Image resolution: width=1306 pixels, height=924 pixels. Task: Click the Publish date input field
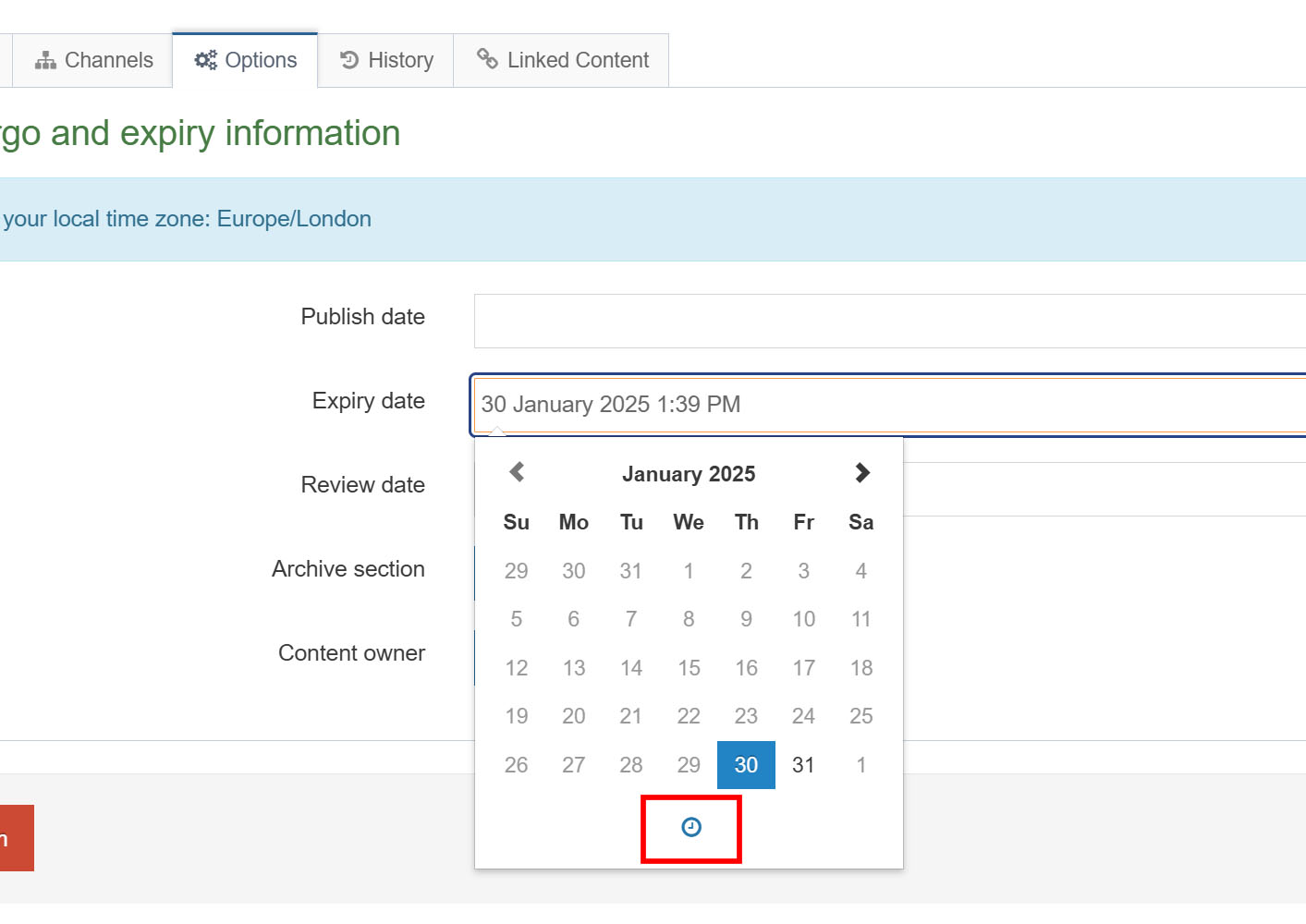click(887, 322)
